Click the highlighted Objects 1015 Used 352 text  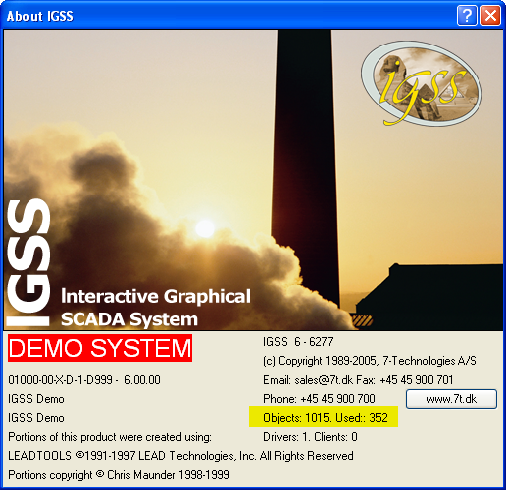pos(324,417)
